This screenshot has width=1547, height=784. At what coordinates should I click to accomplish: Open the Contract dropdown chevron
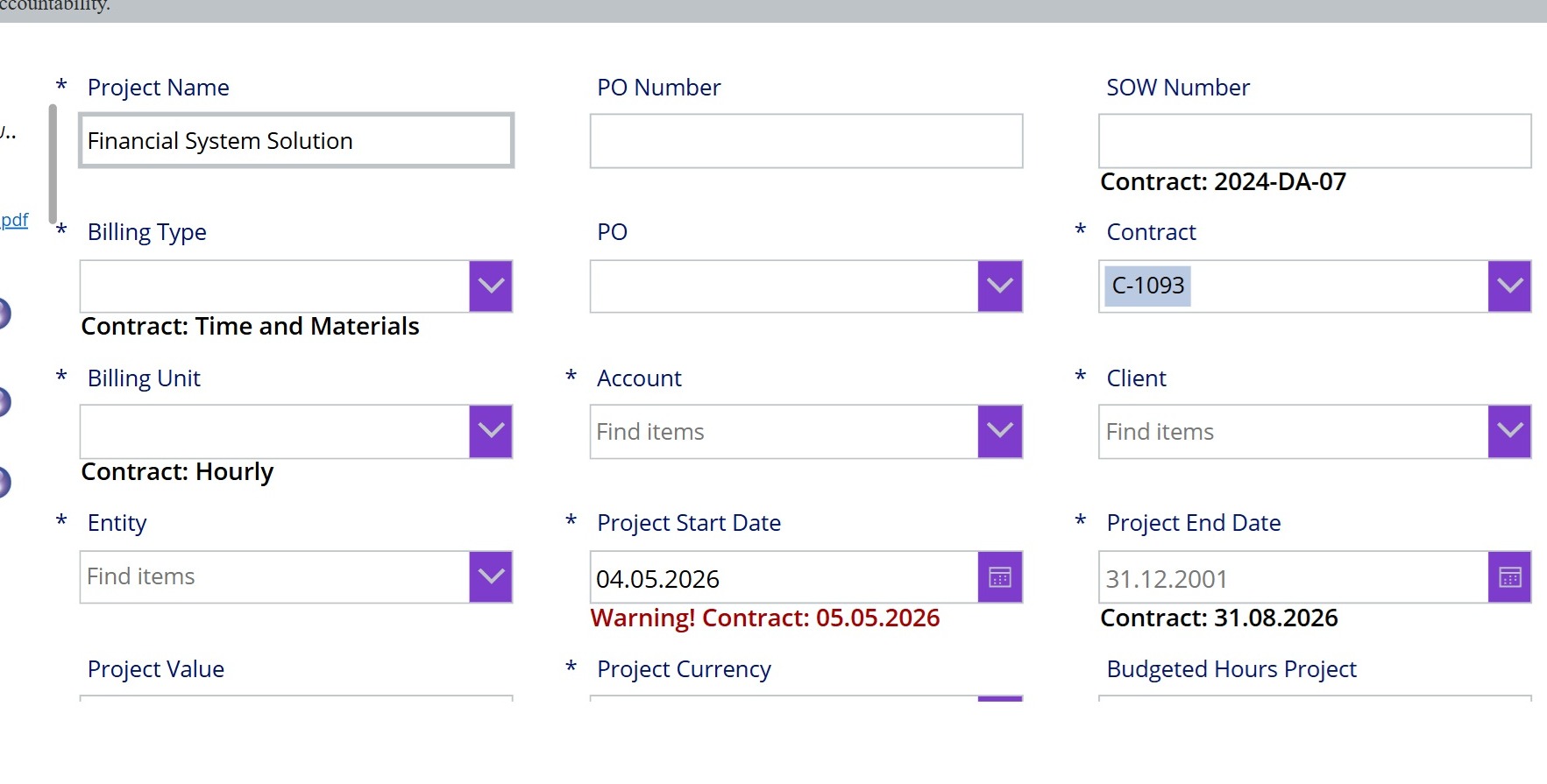[x=1509, y=286]
